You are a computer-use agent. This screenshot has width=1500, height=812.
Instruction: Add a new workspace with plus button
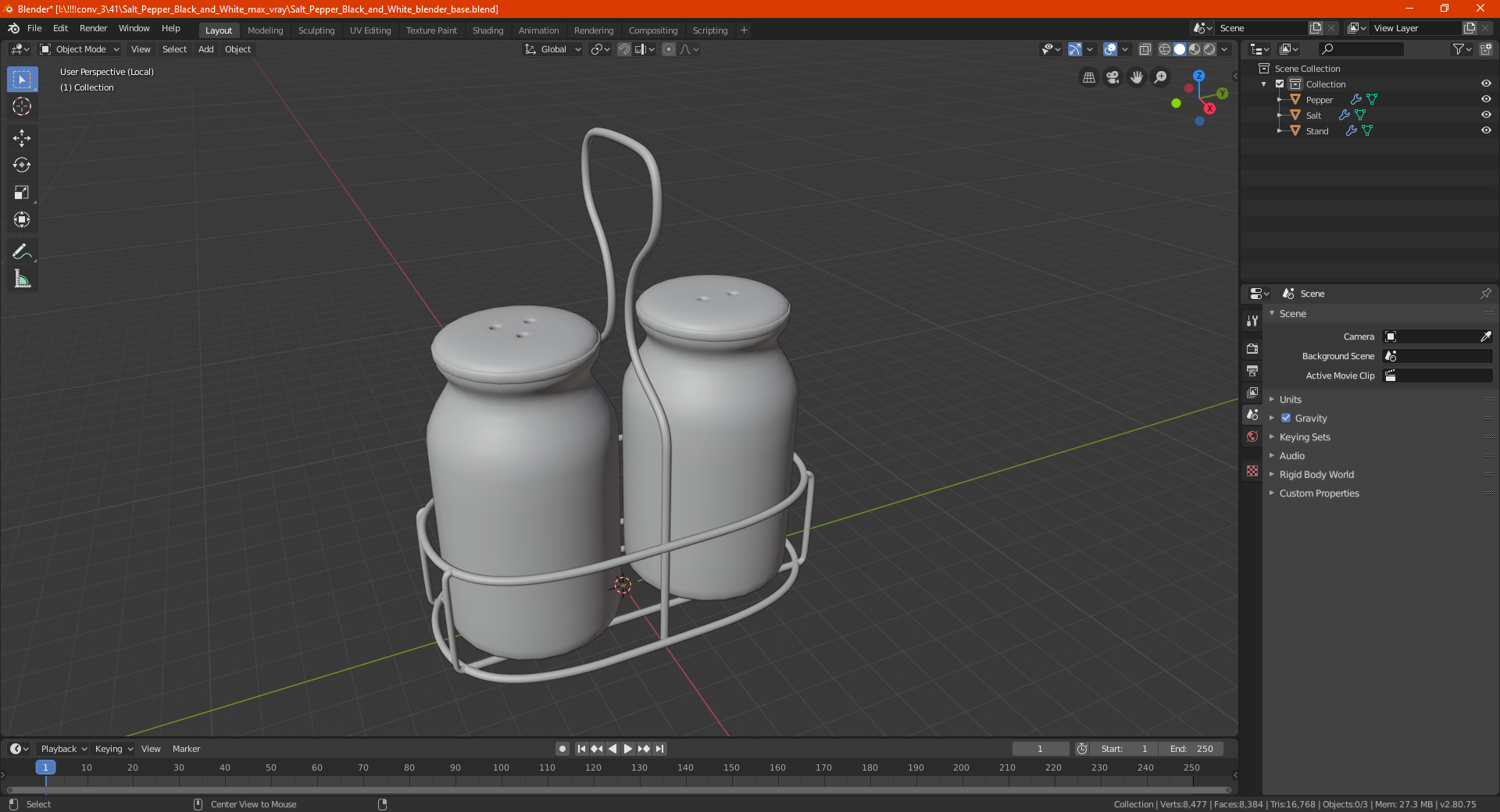tap(744, 30)
